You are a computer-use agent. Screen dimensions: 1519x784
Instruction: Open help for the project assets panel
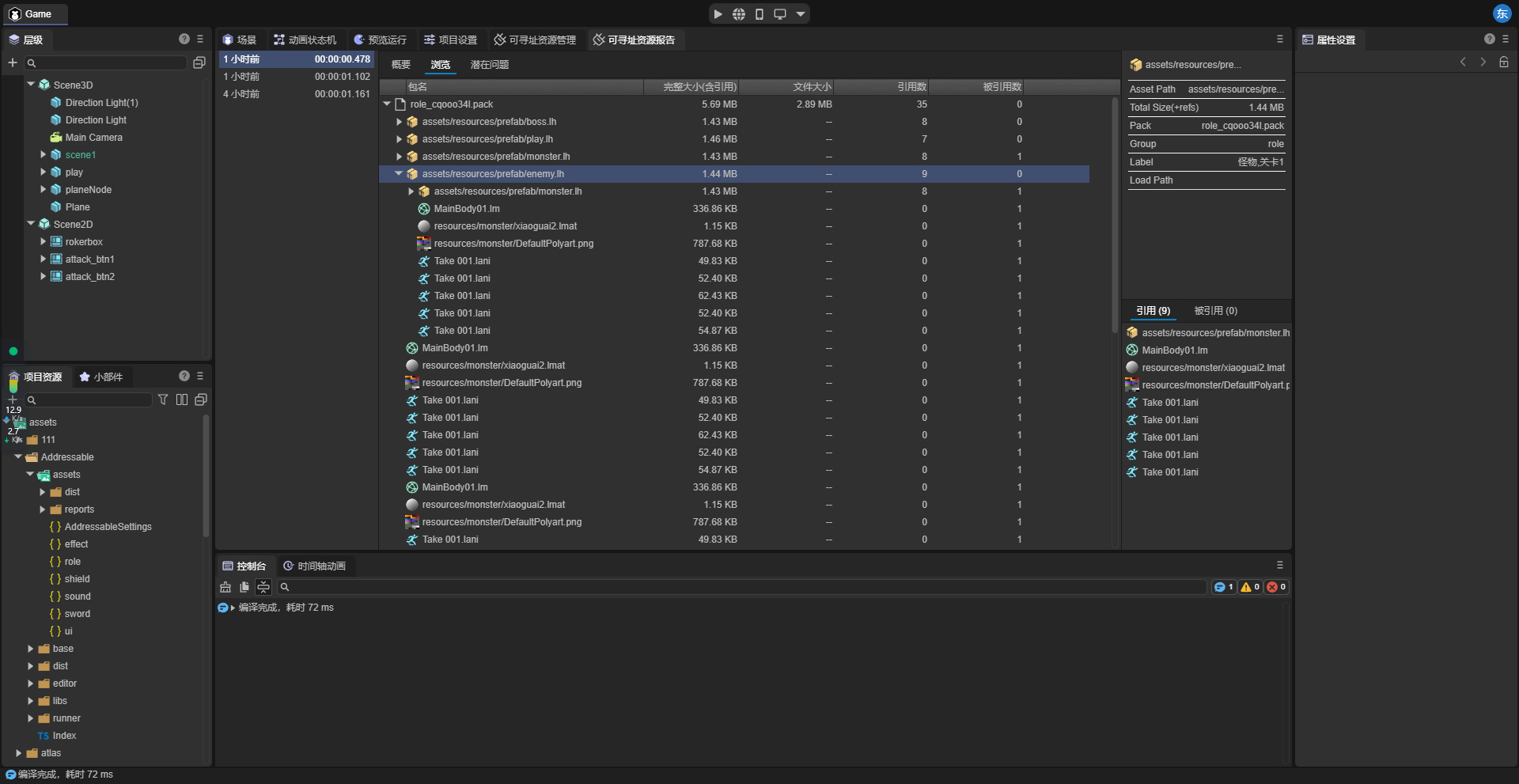tap(184, 376)
